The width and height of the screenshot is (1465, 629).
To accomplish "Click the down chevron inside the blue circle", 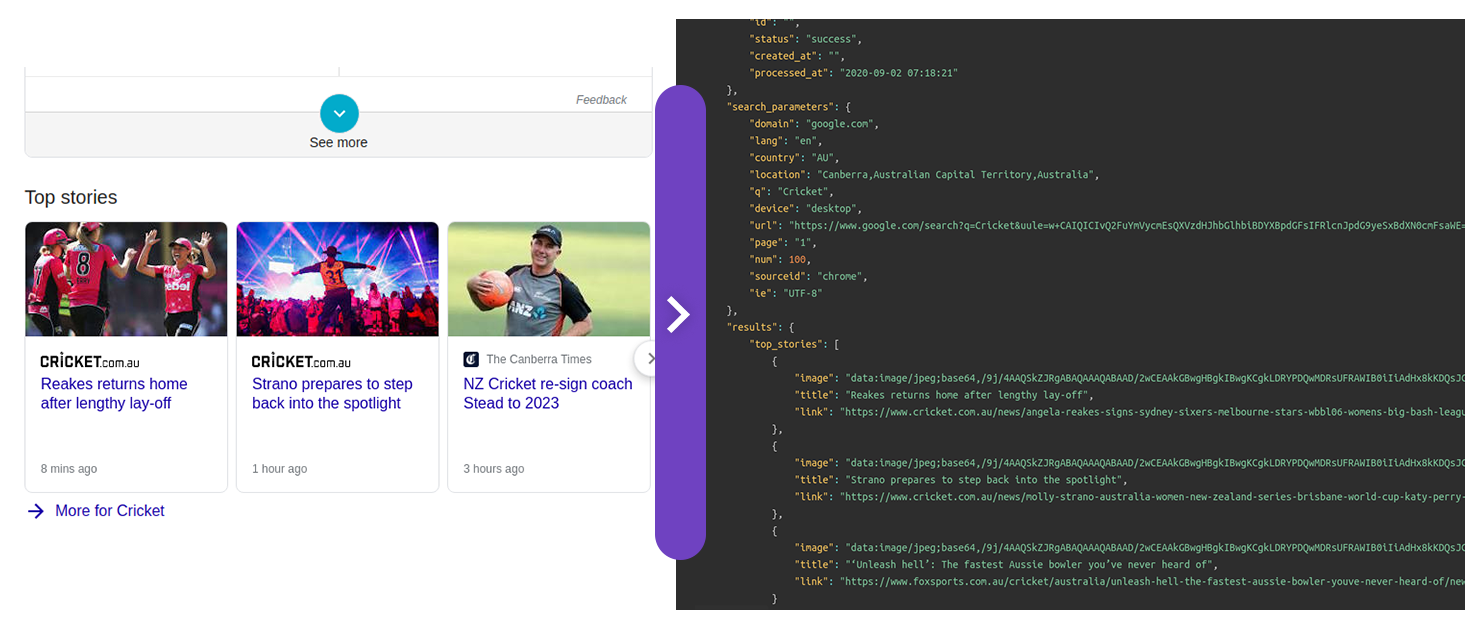I will coord(338,113).
